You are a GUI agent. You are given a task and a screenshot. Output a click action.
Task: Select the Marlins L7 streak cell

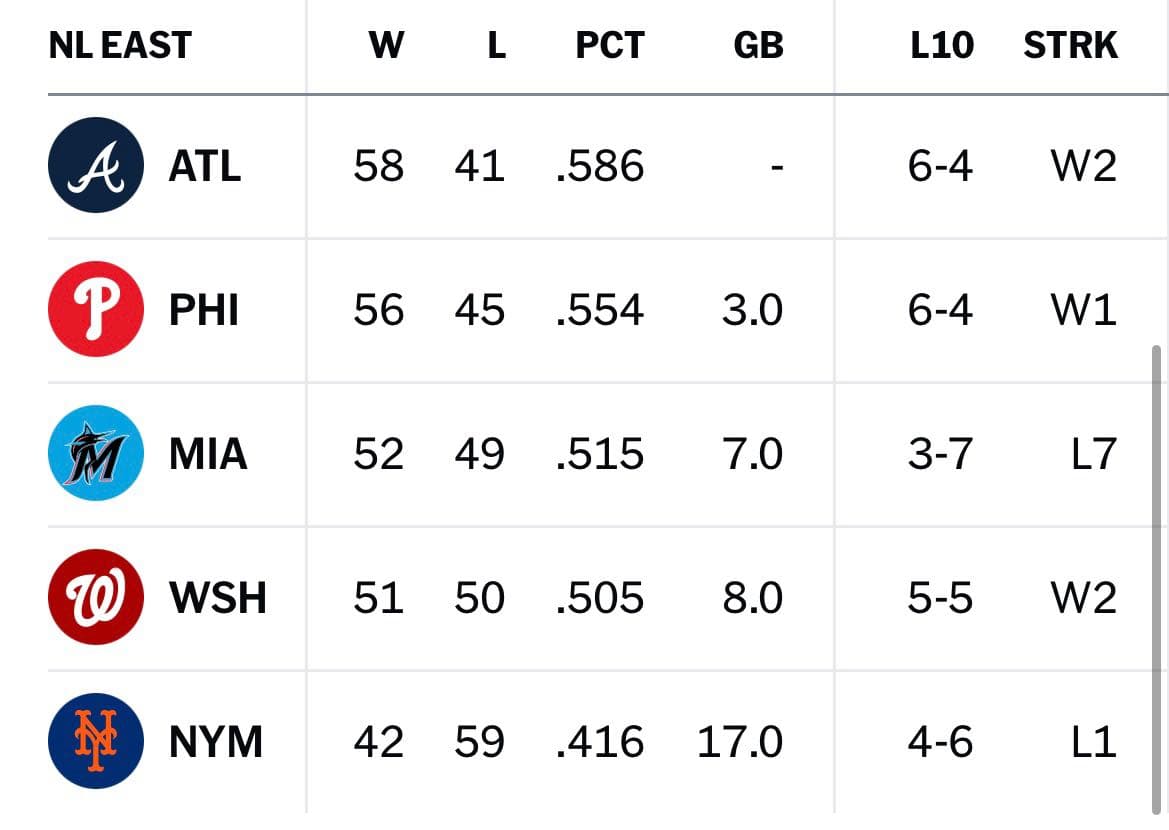1094,453
